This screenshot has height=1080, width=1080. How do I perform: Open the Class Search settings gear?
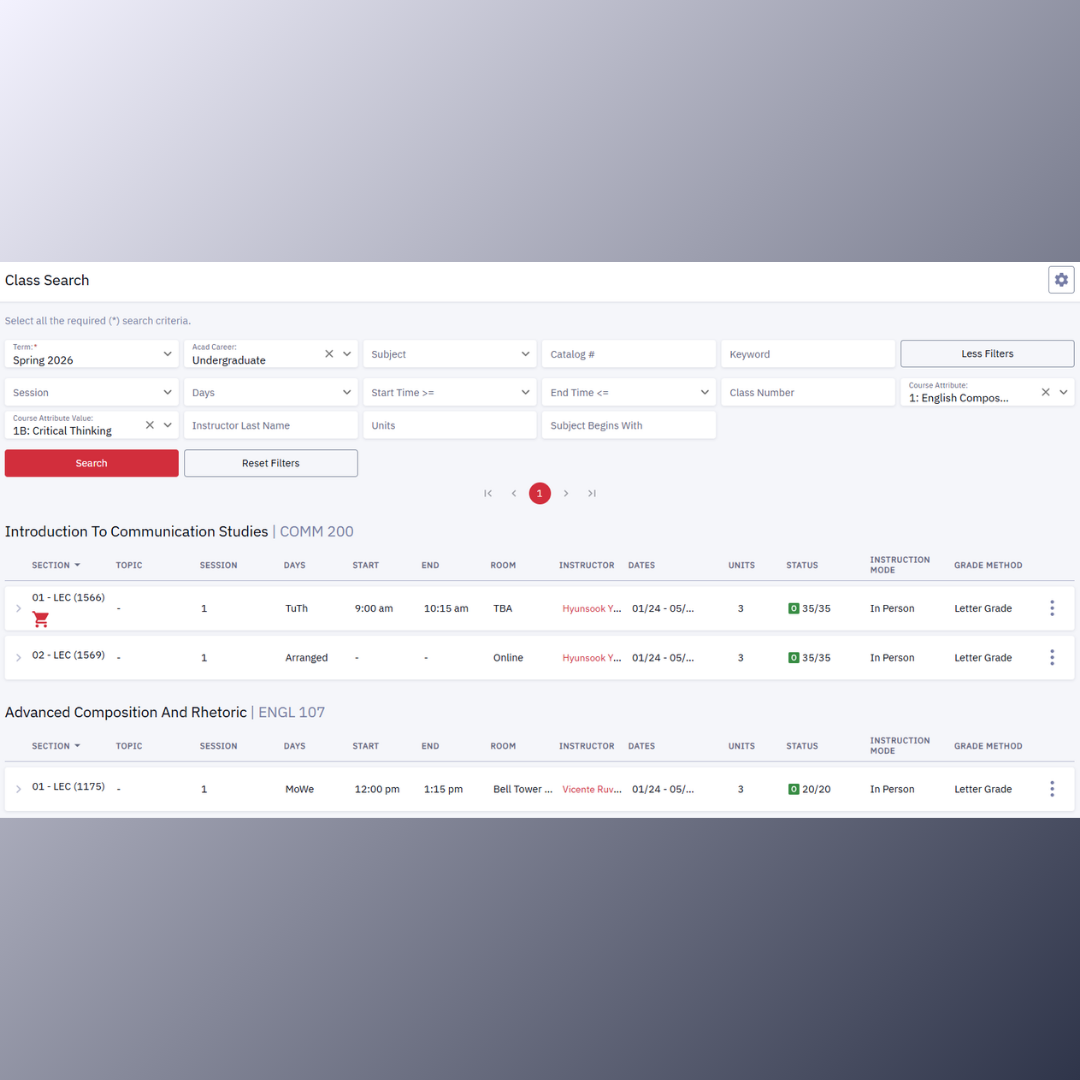pyautogui.click(x=1061, y=280)
